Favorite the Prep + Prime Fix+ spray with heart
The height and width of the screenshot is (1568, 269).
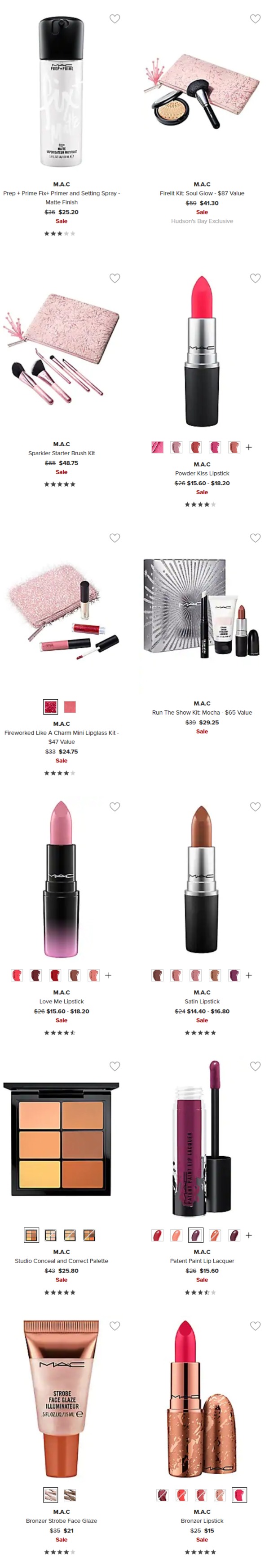point(115,19)
